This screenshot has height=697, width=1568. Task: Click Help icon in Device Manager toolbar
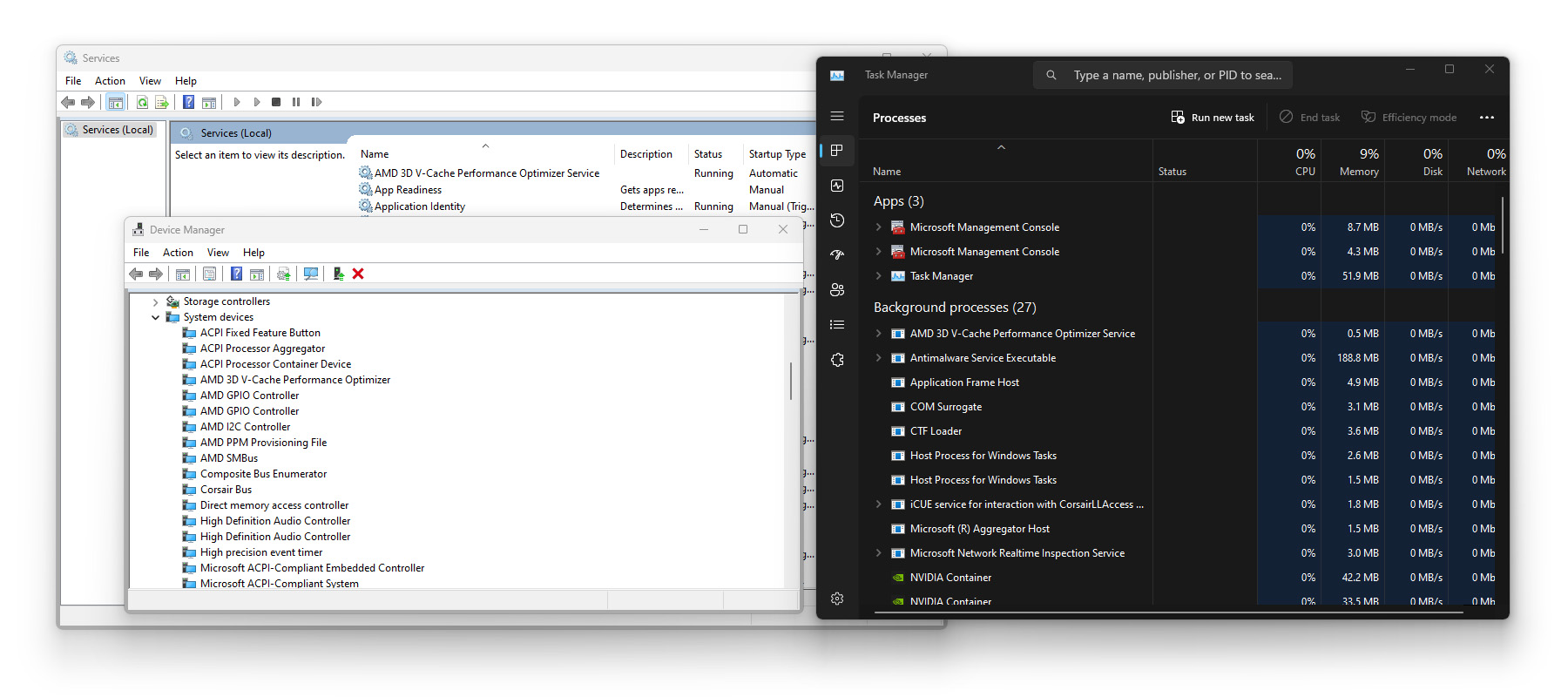point(236,274)
